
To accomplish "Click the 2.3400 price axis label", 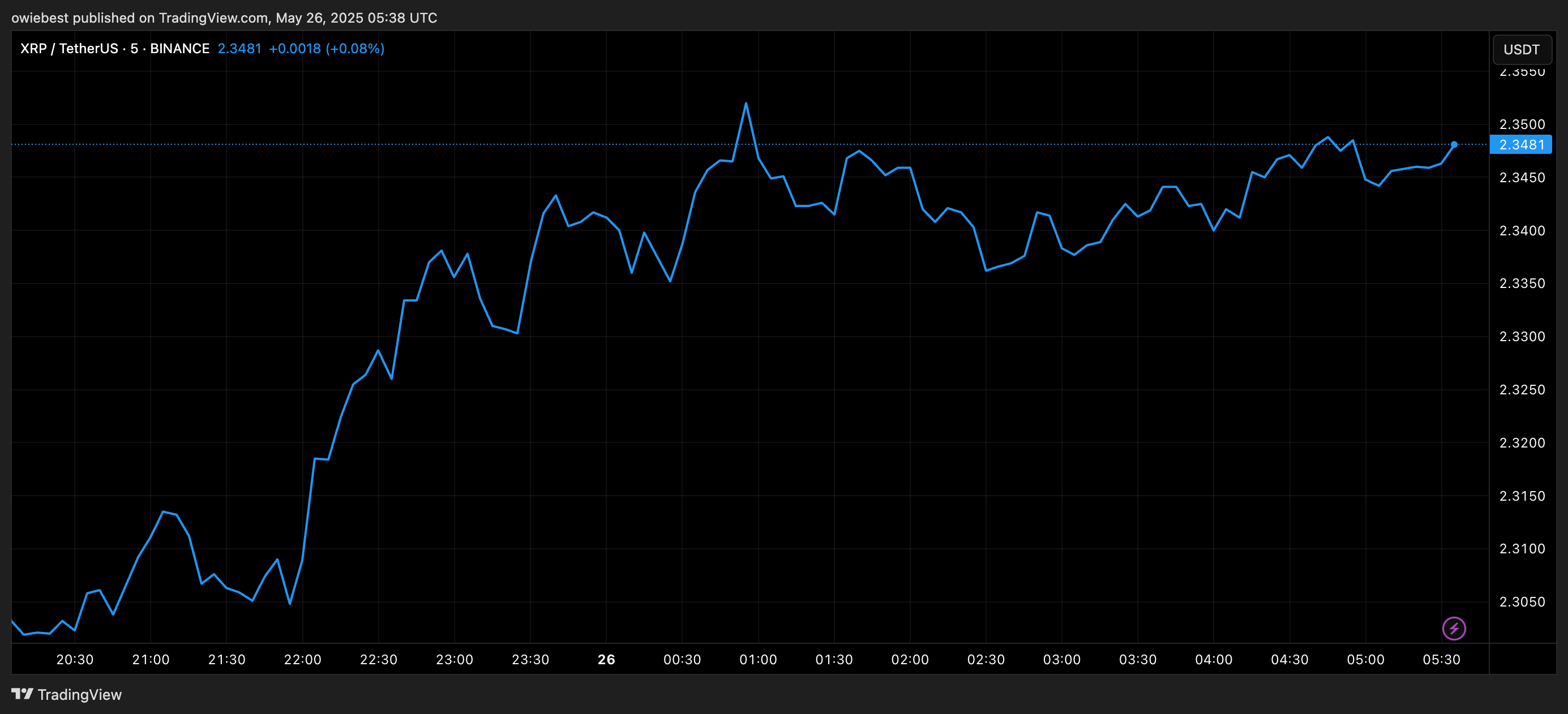I will pos(1522,230).
